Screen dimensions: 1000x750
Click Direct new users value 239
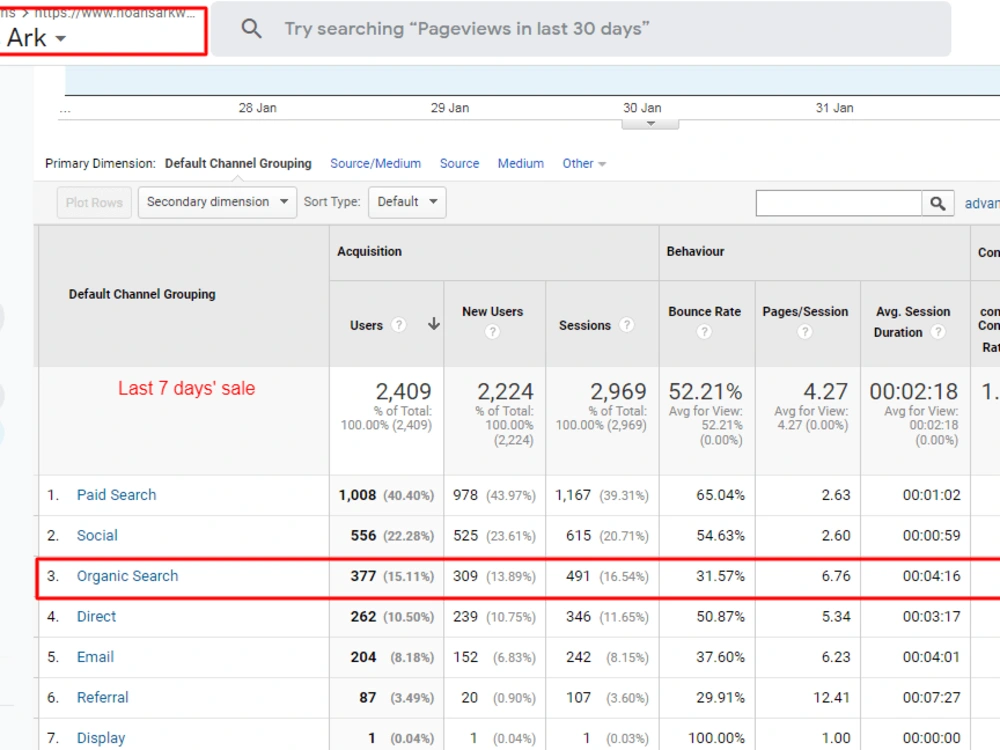466,616
